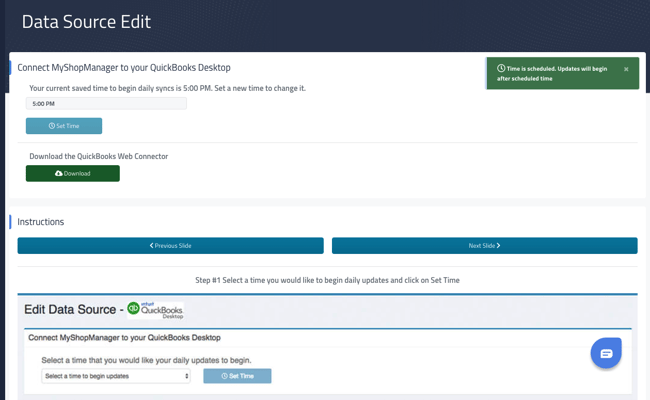This screenshot has width=650, height=400.
Task: Click the 'Instructions' section heading
Action: (41, 222)
